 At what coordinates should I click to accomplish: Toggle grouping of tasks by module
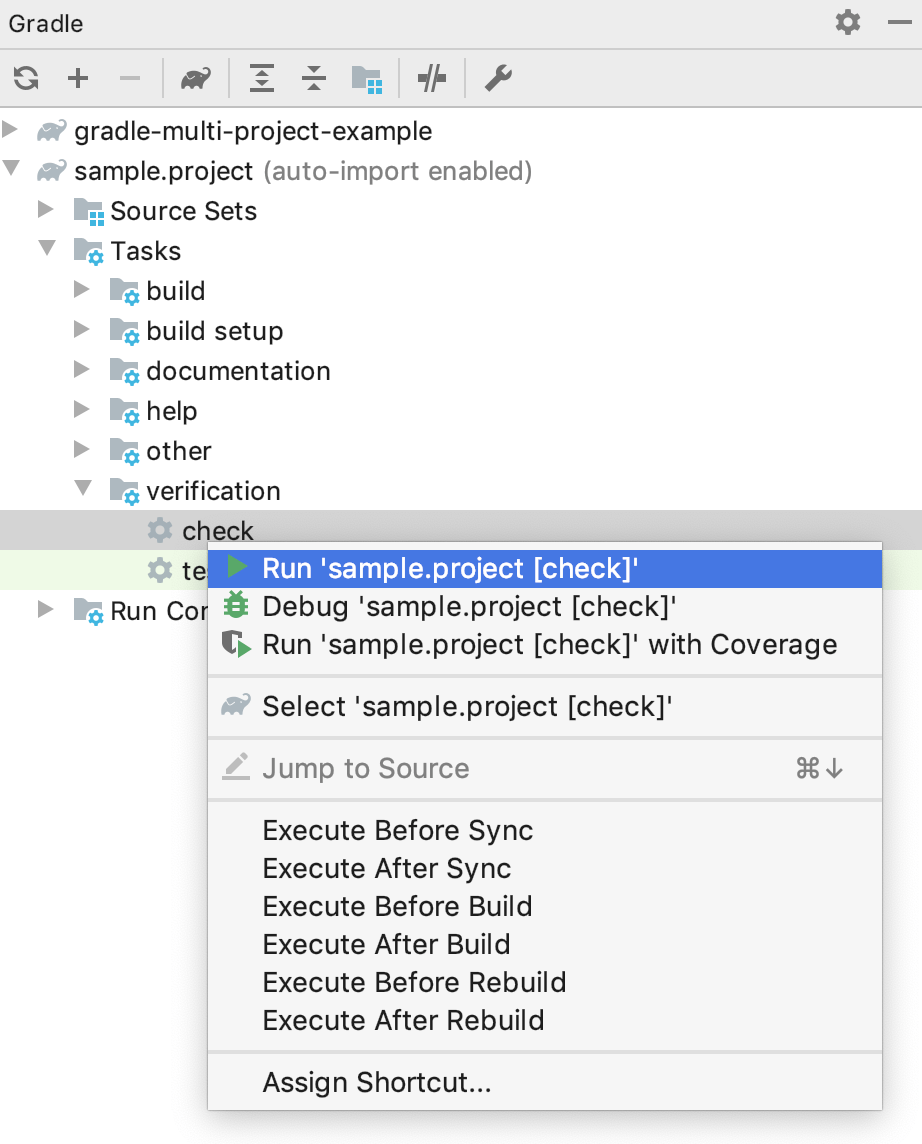[x=368, y=78]
